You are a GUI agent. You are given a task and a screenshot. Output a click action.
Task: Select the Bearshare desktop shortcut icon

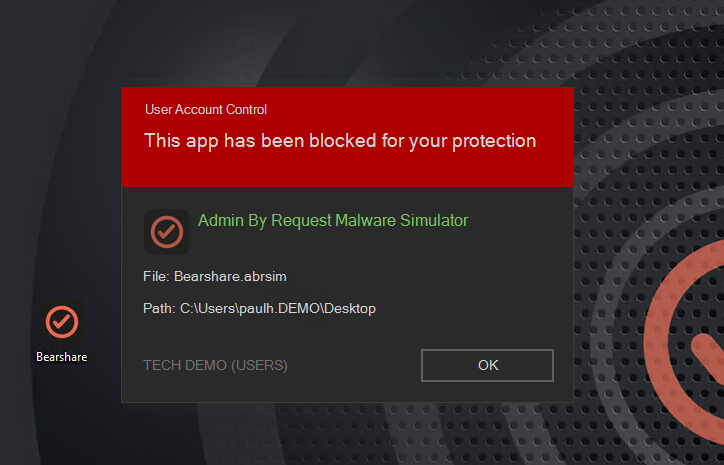[x=62, y=322]
